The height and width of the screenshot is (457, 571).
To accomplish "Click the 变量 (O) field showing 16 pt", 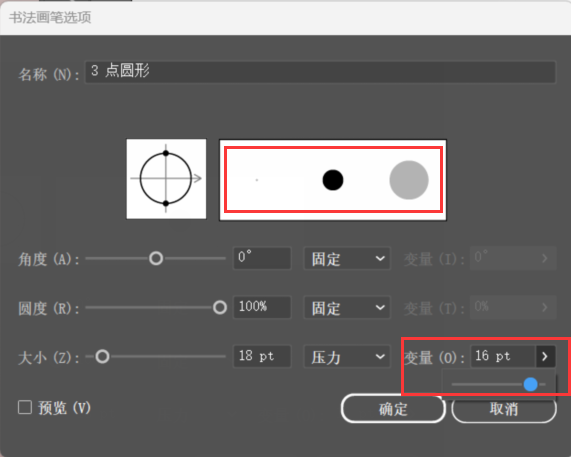I will tap(503, 356).
